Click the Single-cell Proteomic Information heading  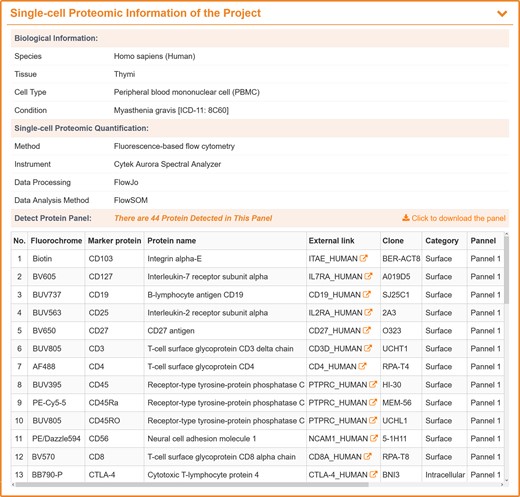point(135,13)
